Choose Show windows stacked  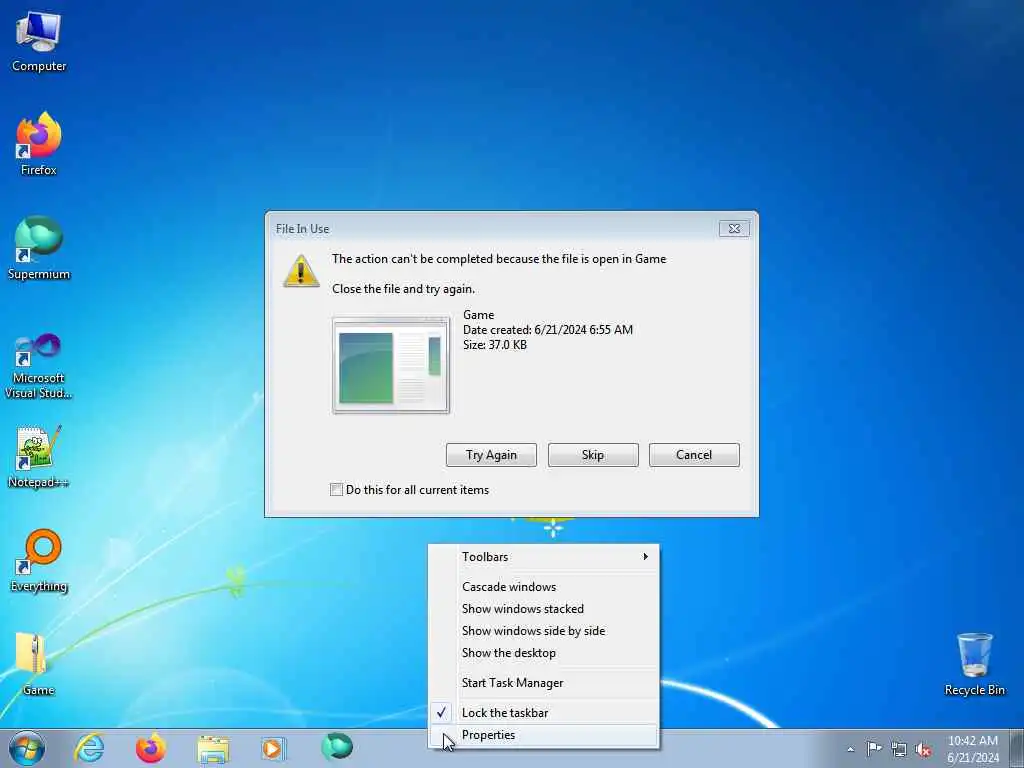pyautogui.click(x=543, y=609)
